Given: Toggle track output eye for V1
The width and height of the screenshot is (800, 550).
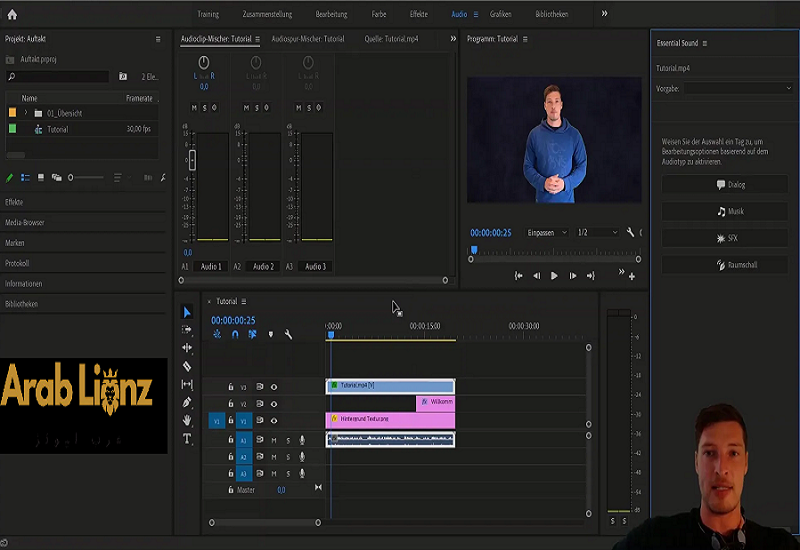Looking at the screenshot, I should 274,421.
